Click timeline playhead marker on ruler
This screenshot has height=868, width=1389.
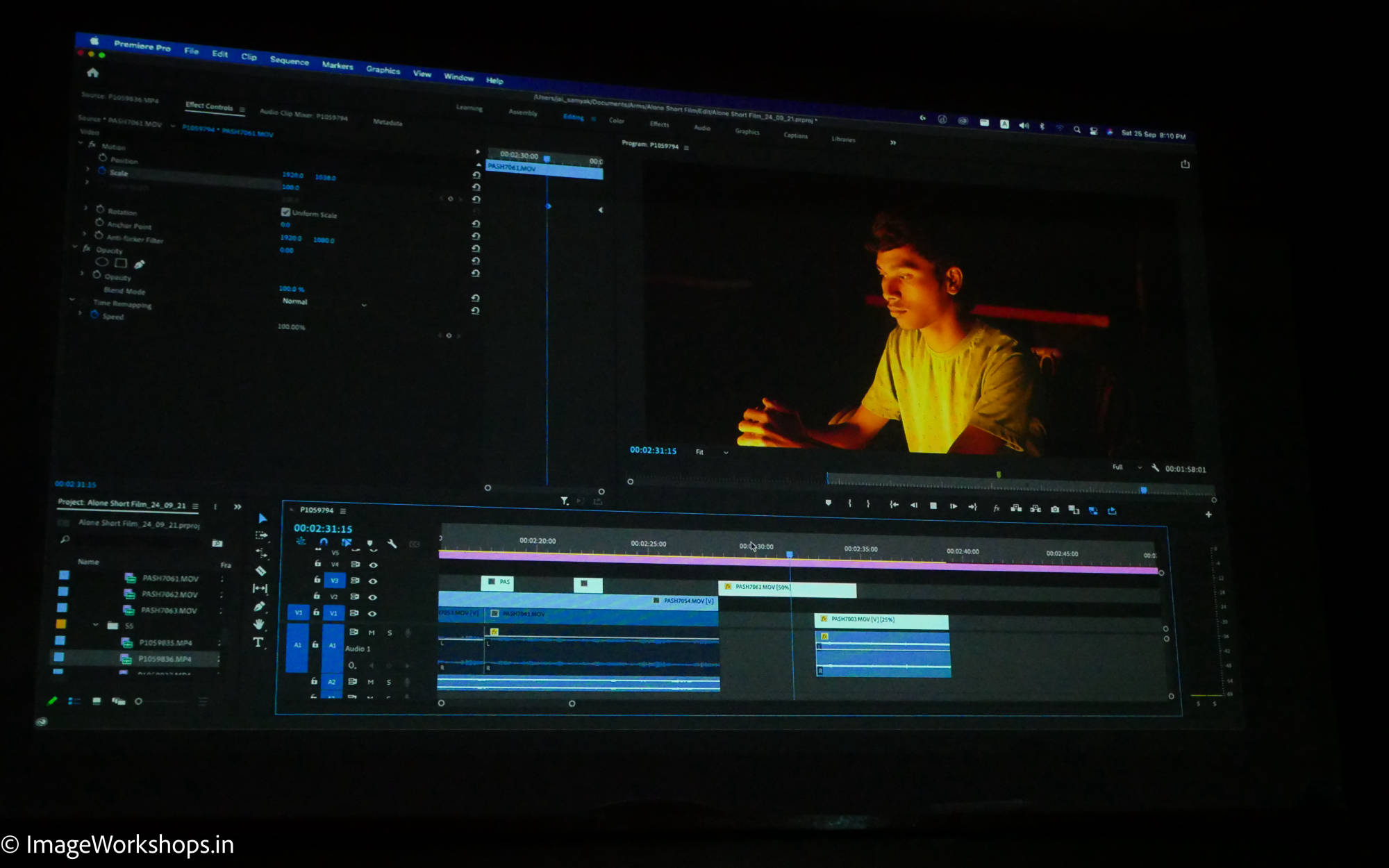click(x=790, y=554)
